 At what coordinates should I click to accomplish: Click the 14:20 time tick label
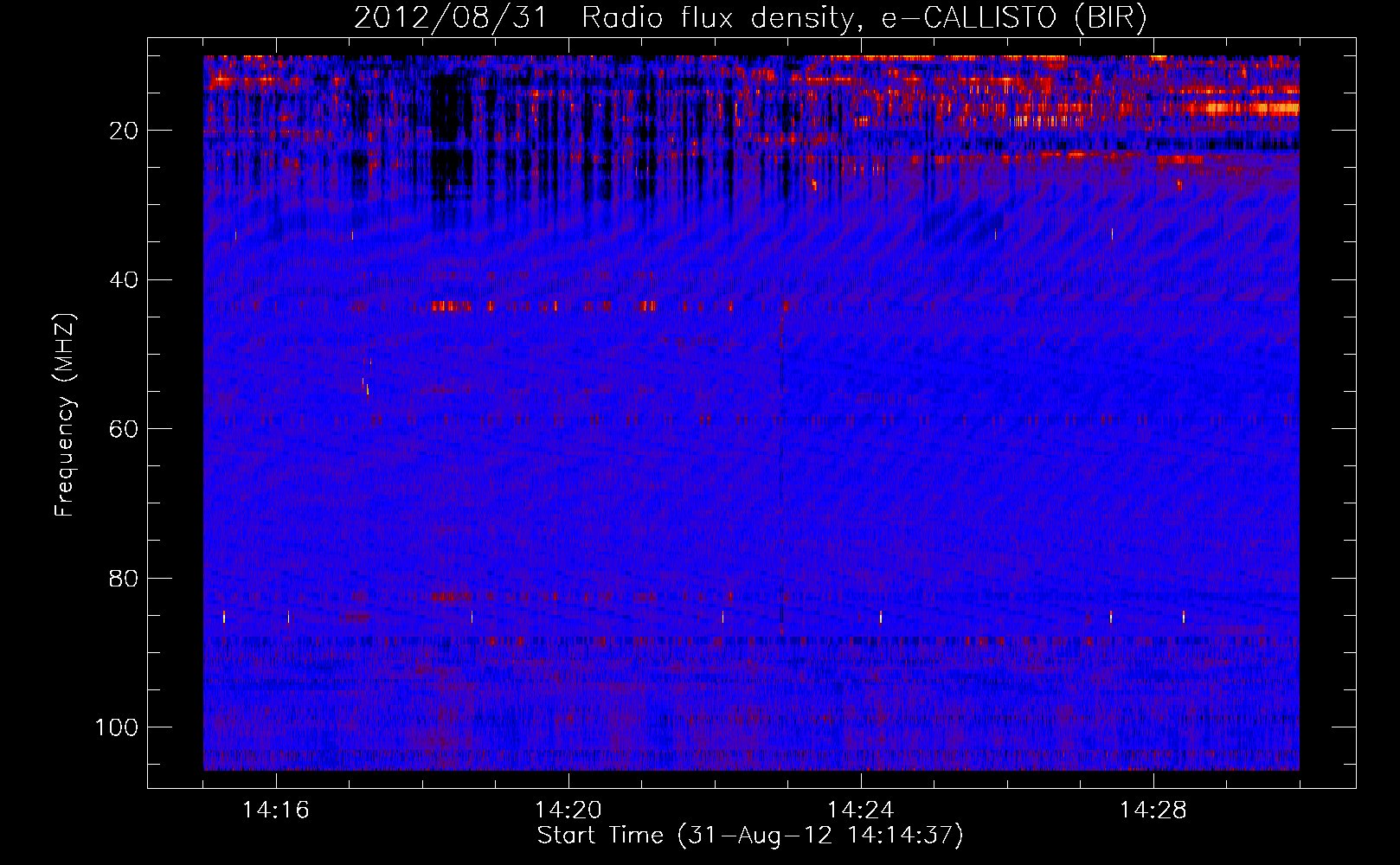coord(568,811)
